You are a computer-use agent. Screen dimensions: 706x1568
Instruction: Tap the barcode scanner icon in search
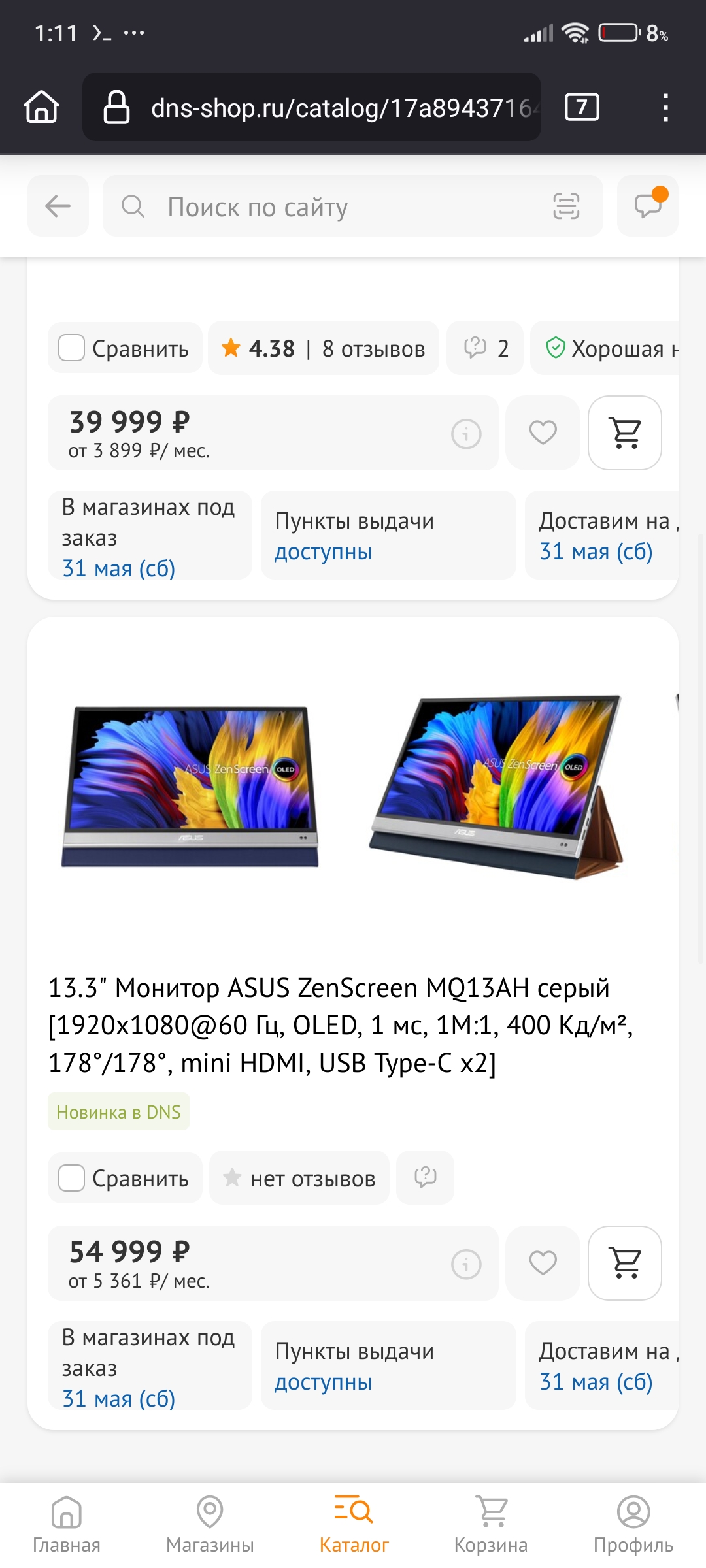566,206
